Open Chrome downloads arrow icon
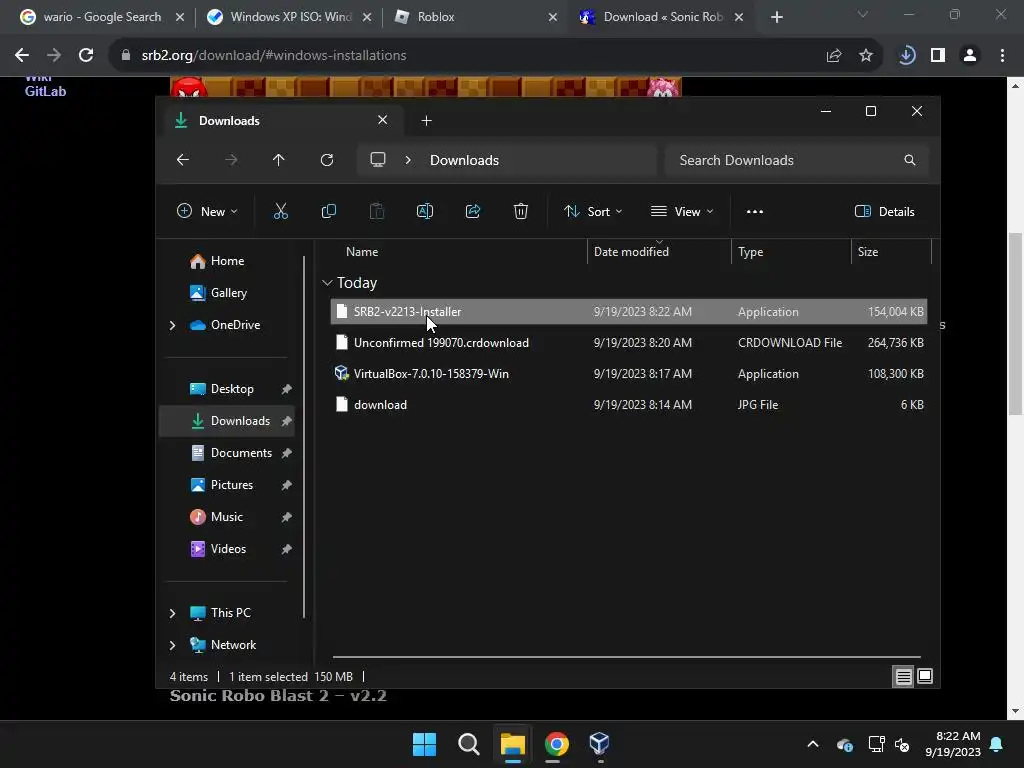Viewport: 1024px width, 768px height. coord(906,56)
